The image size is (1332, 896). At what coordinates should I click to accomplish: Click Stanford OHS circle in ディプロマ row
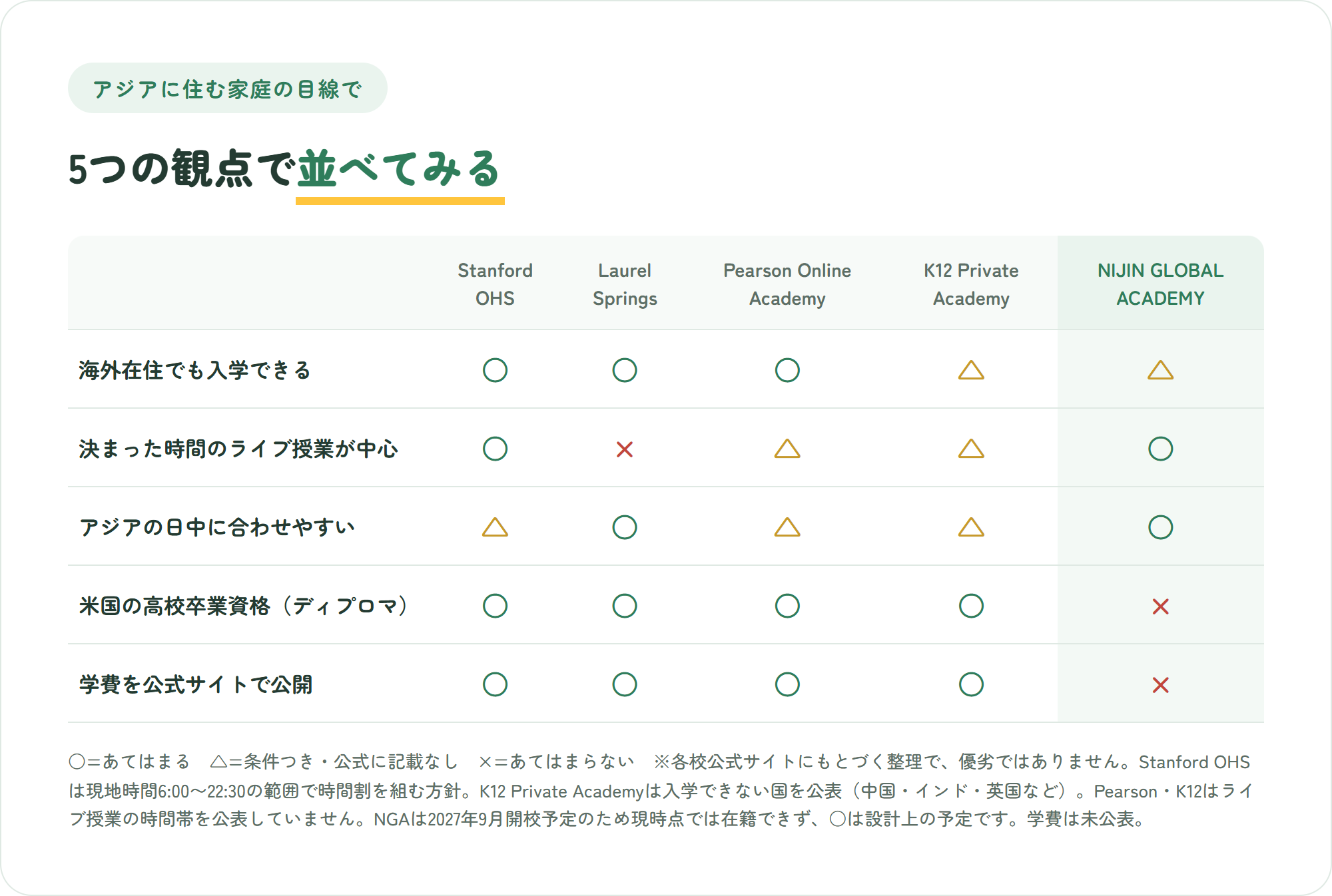point(495,606)
